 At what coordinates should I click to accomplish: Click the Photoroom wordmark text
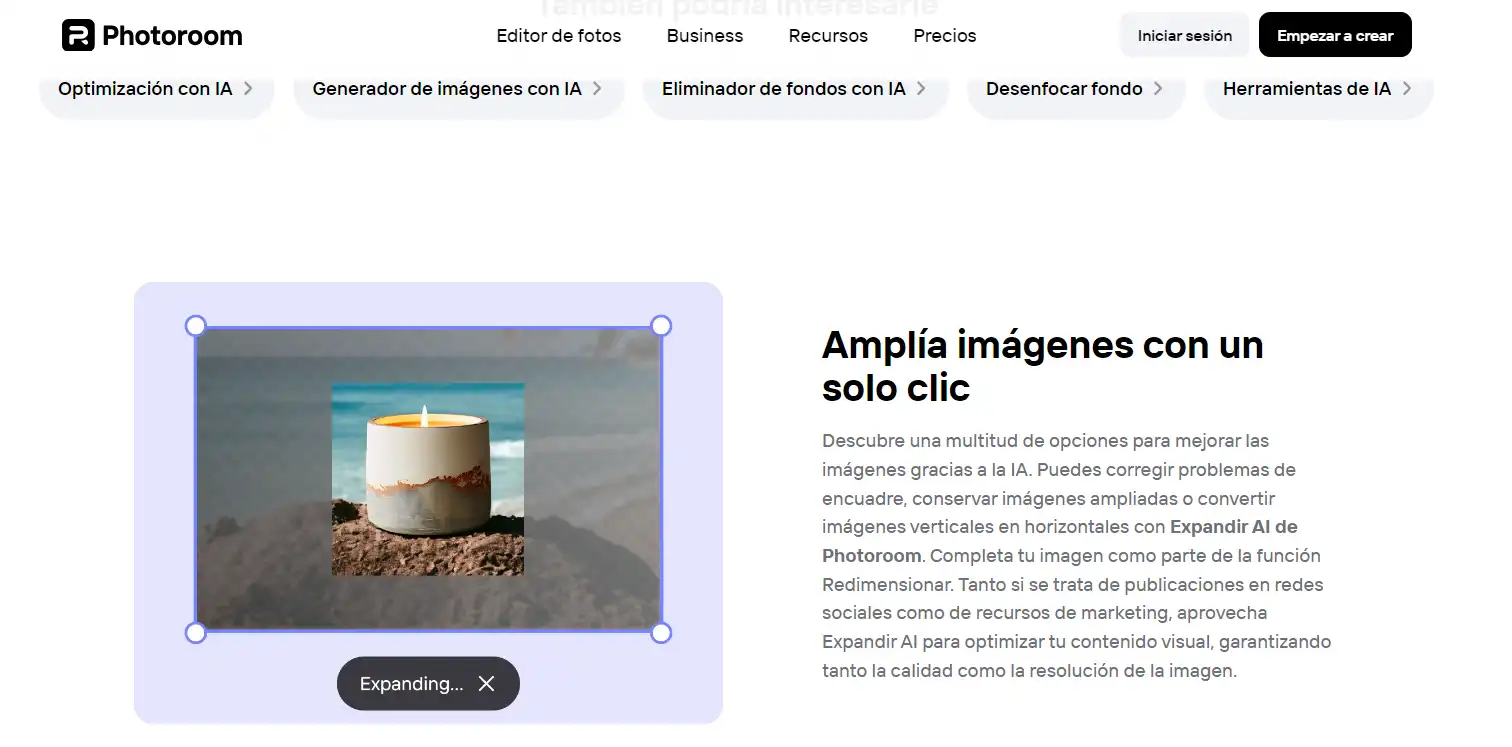(172, 36)
